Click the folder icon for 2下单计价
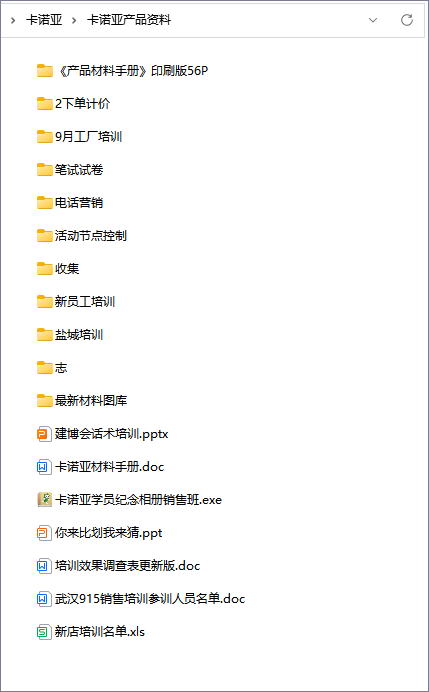This screenshot has width=429, height=692. (45, 104)
